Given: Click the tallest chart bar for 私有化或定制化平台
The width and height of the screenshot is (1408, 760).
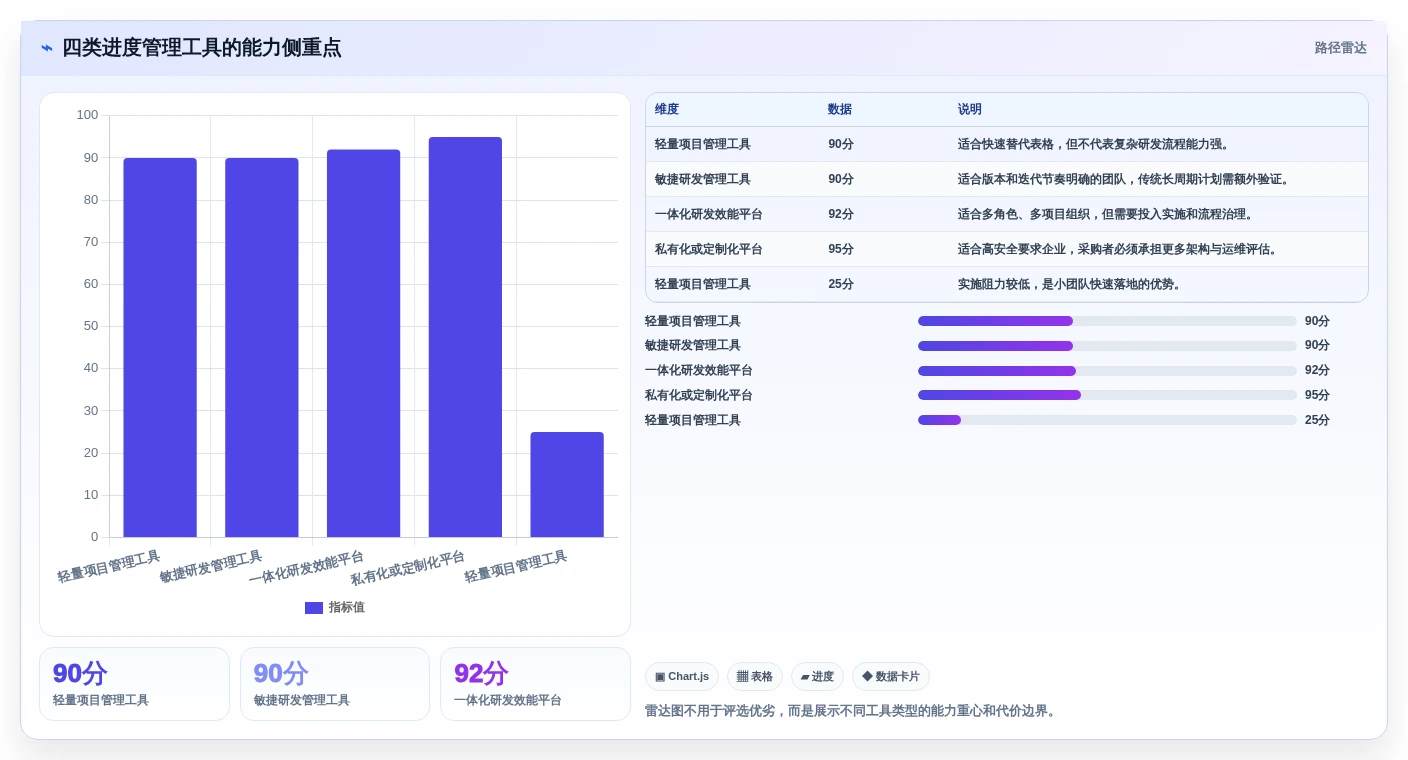Looking at the screenshot, I should pos(465,337).
